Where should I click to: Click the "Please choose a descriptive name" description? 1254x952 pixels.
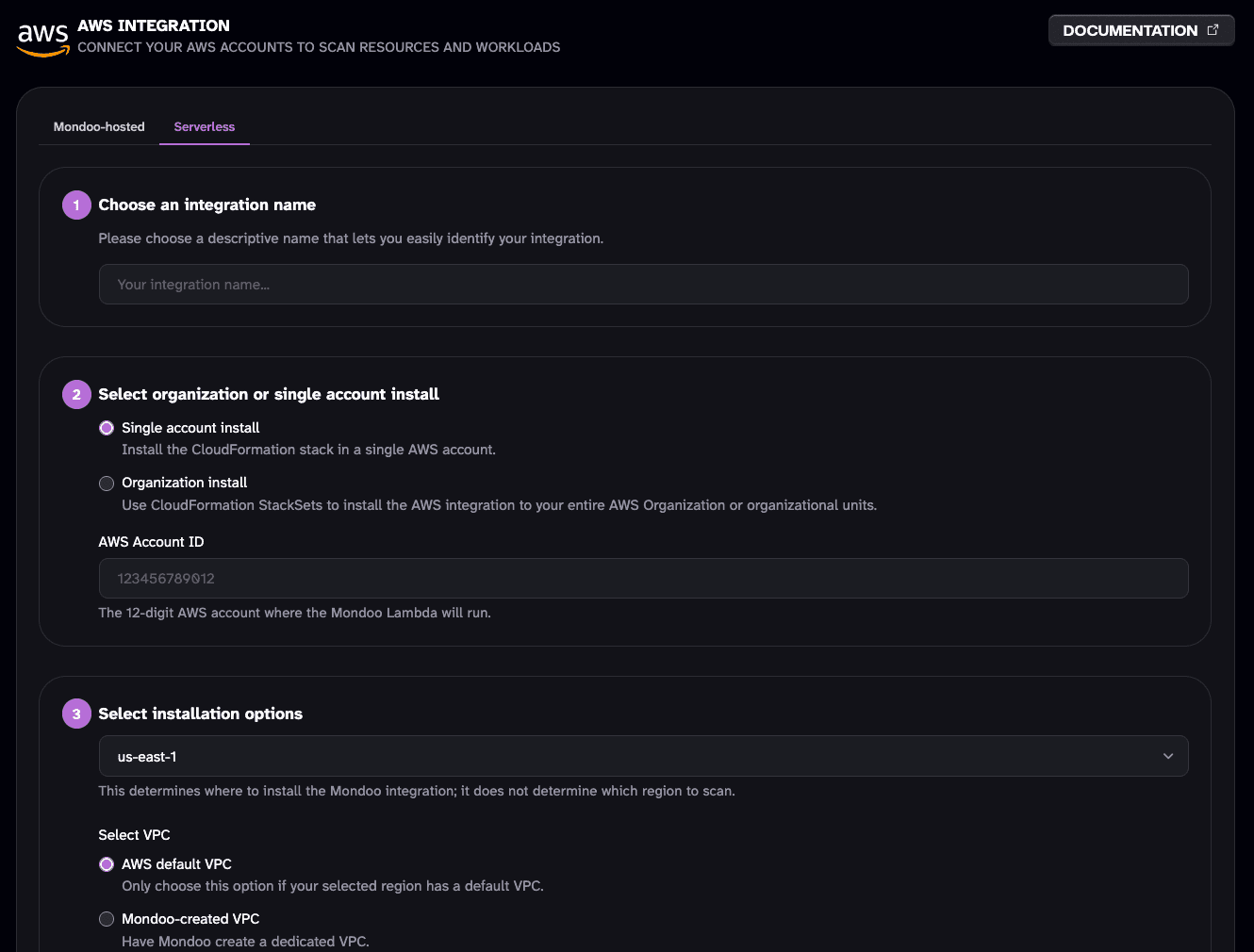(x=351, y=238)
